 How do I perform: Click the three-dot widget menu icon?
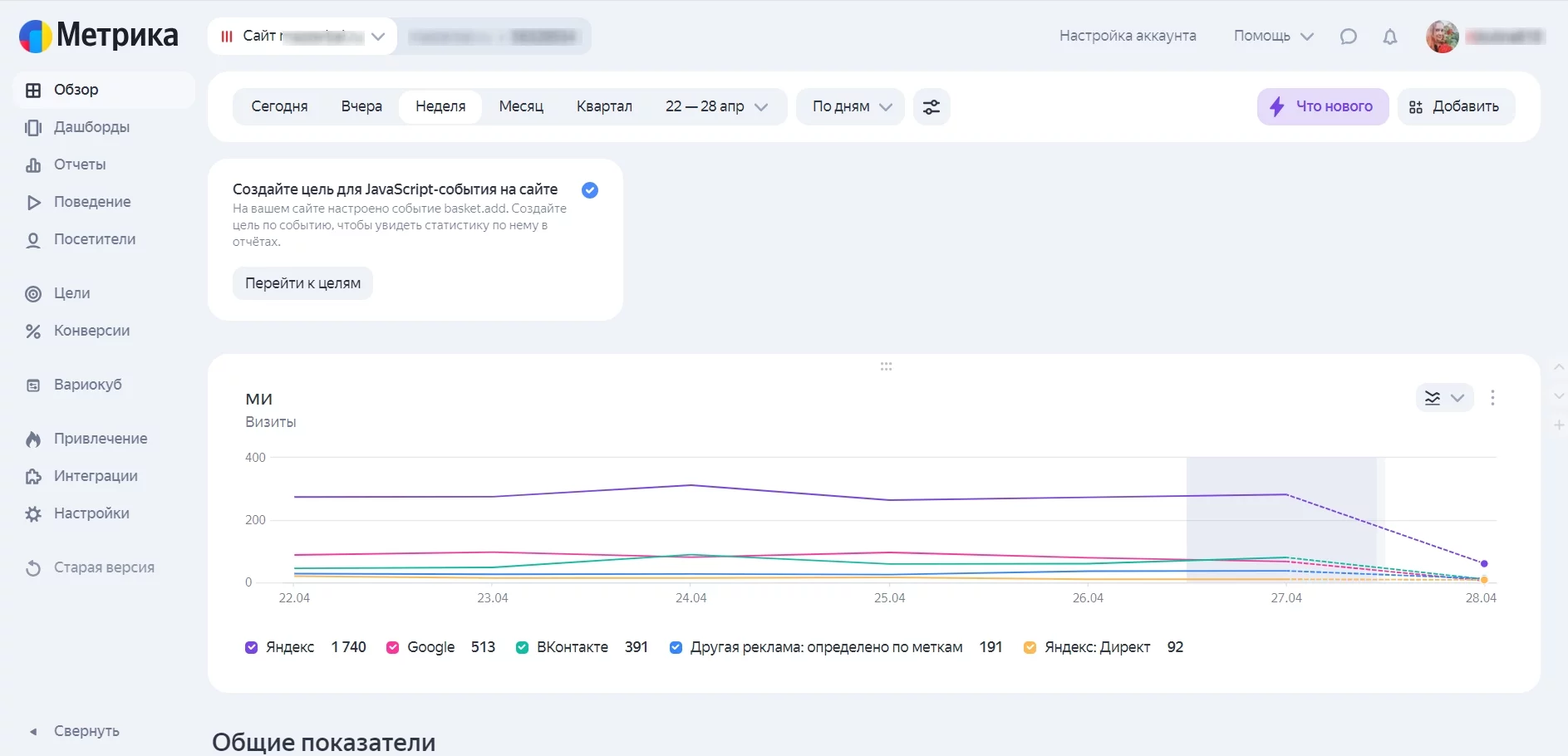pyautogui.click(x=1492, y=398)
